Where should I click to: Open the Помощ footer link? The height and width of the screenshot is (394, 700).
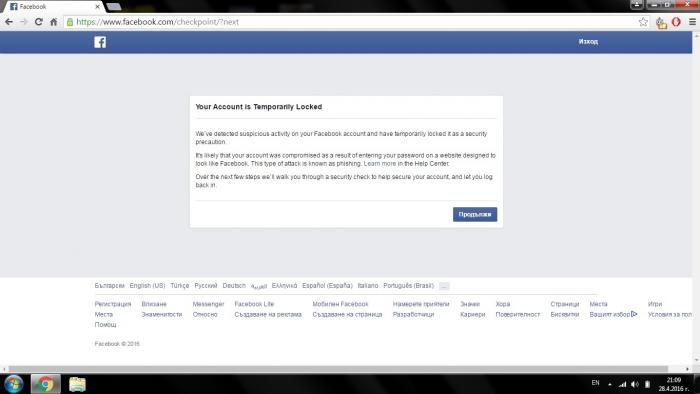pyautogui.click(x=105, y=325)
